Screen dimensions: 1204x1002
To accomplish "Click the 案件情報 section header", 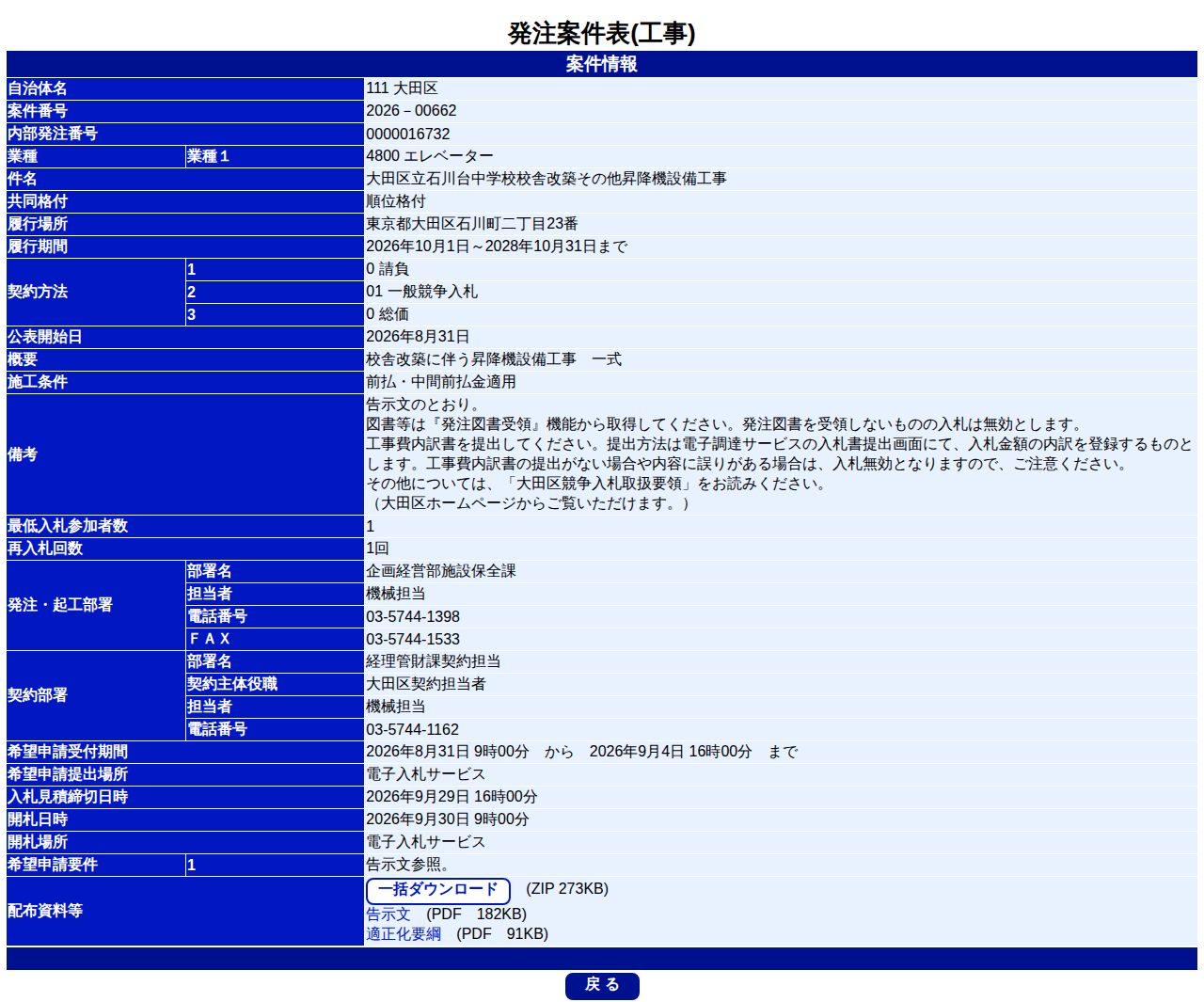I will pos(602,64).
